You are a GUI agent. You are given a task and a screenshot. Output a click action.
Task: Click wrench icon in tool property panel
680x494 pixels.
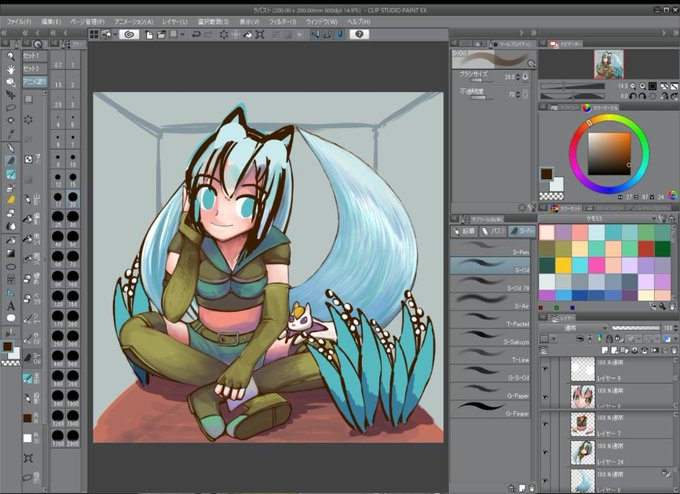click(x=533, y=208)
